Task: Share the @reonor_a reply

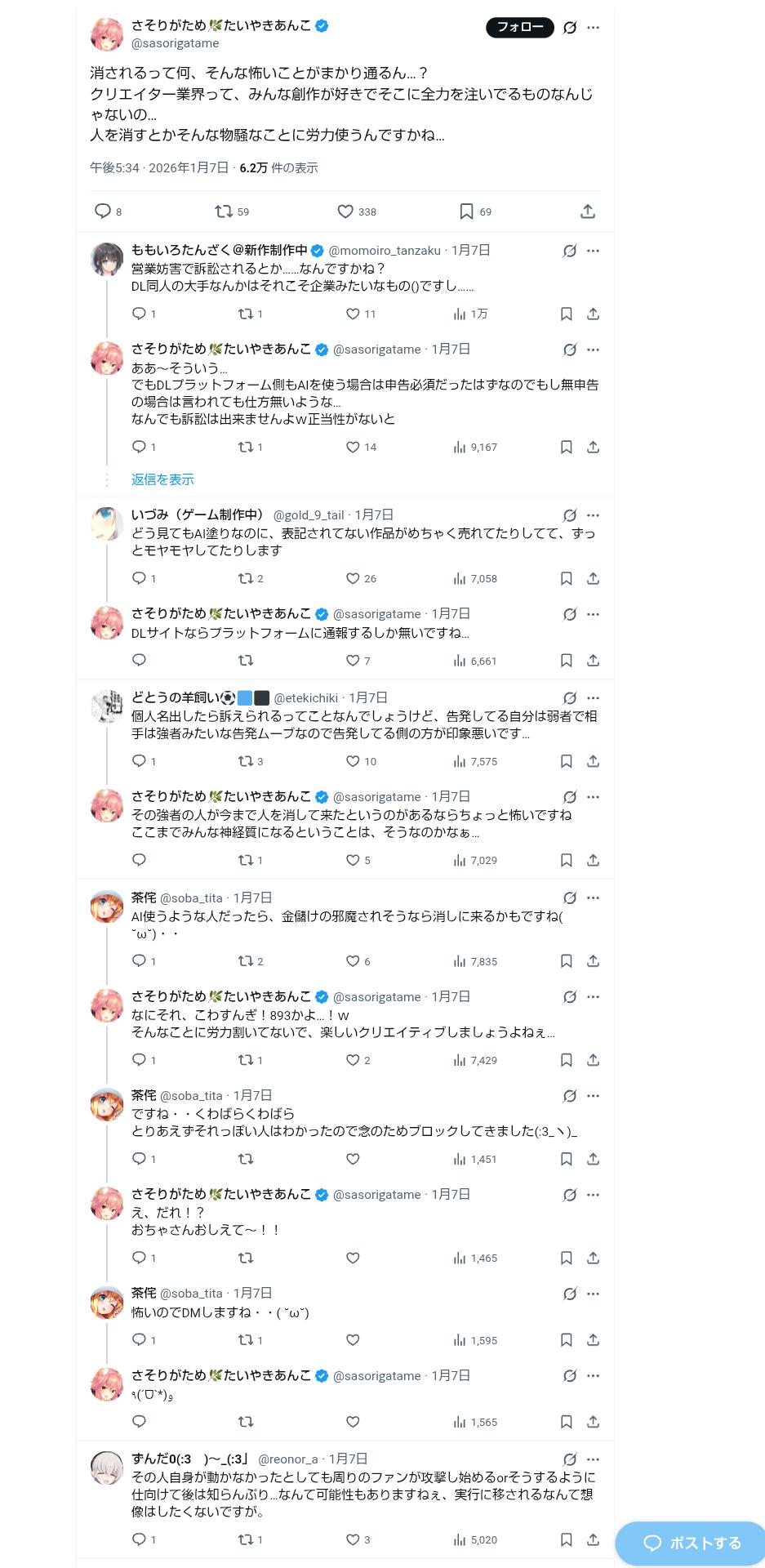Action: [x=594, y=1539]
